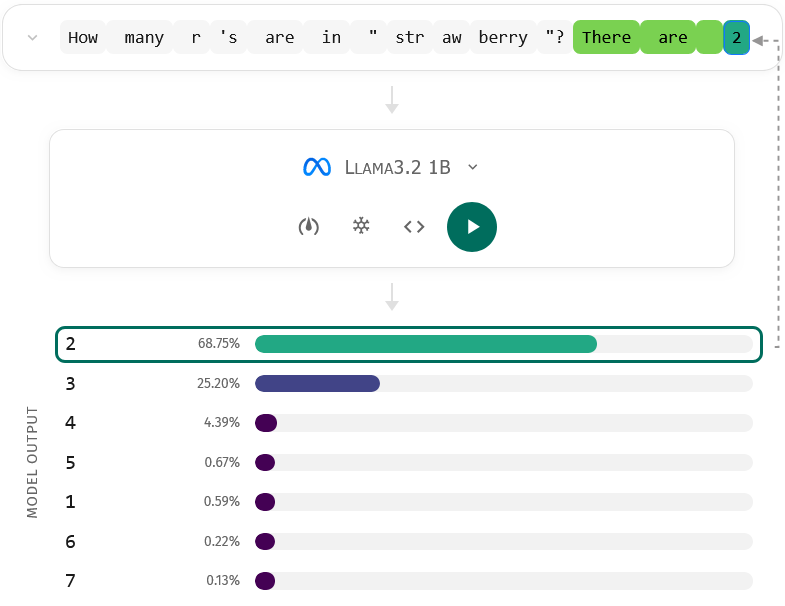Select output row '2' at 68.75%
This screenshot has width=785, height=606.
pos(408,344)
